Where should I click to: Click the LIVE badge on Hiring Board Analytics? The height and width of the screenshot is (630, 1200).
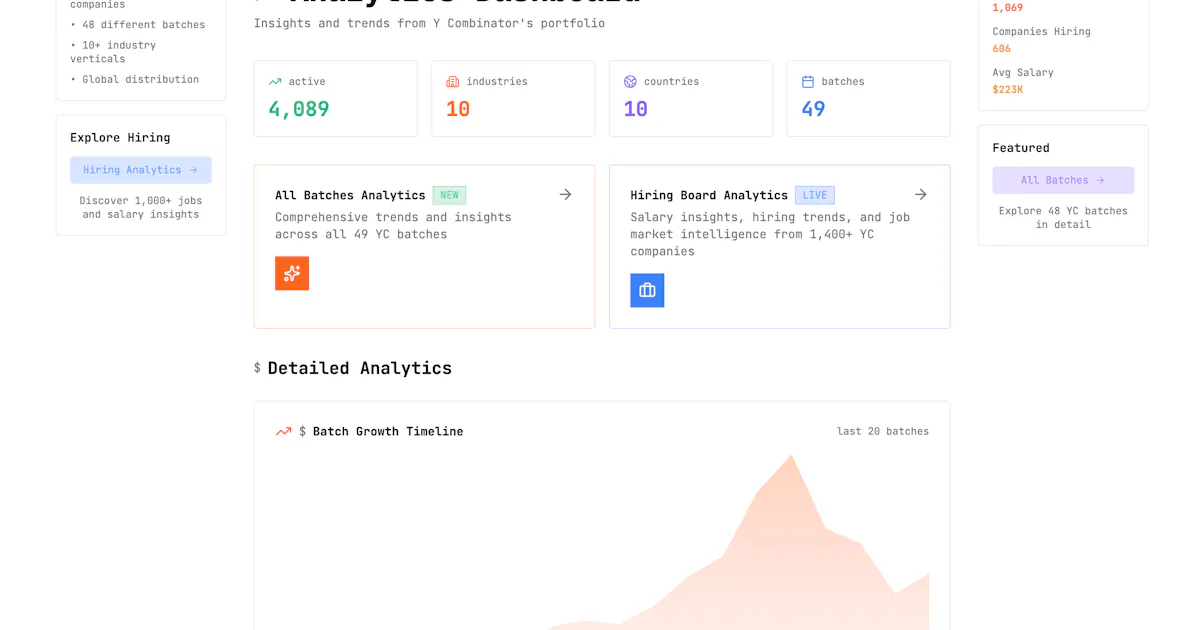click(815, 195)
